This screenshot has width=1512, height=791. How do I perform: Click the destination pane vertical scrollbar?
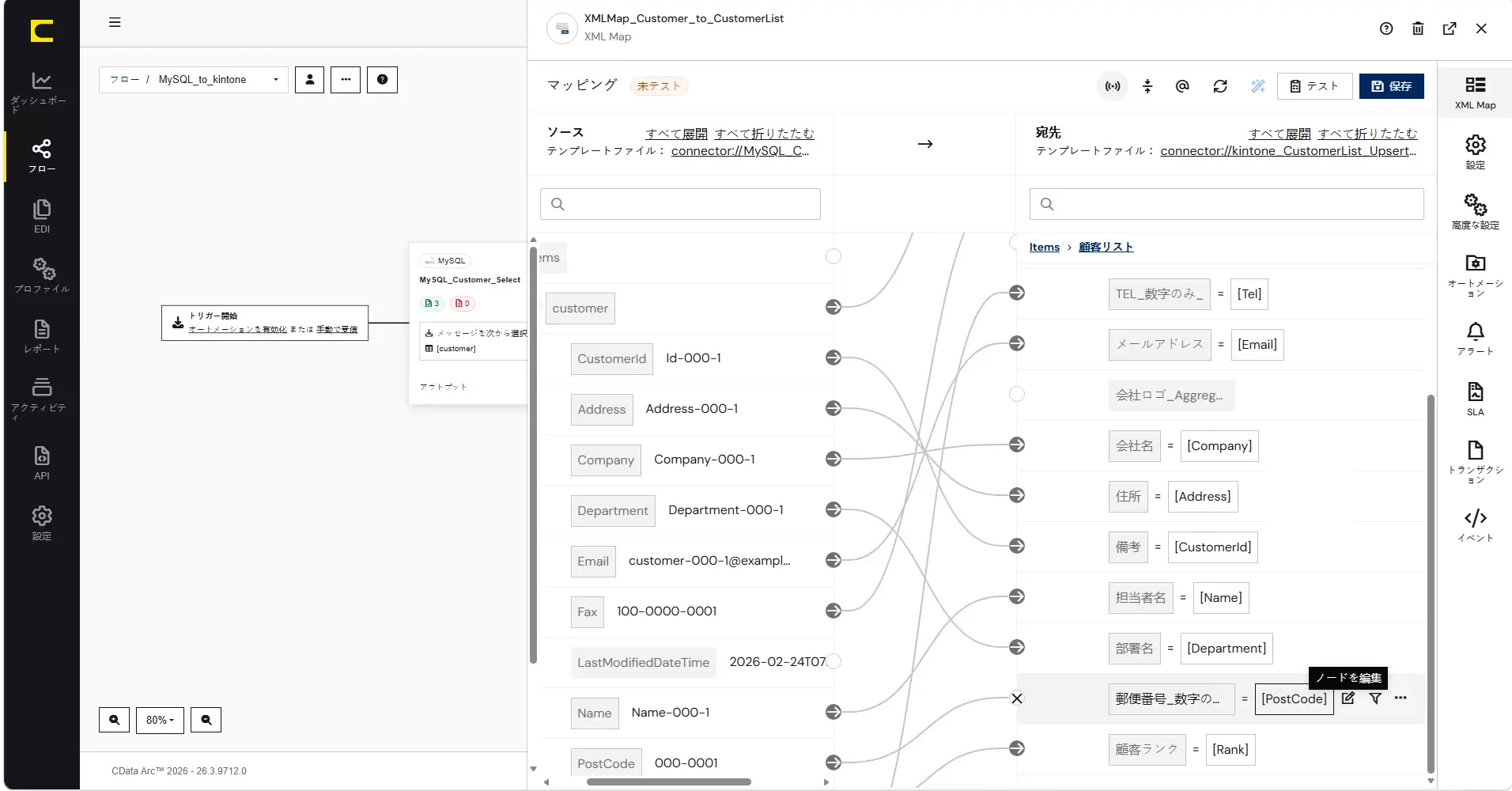[1431, 584]
